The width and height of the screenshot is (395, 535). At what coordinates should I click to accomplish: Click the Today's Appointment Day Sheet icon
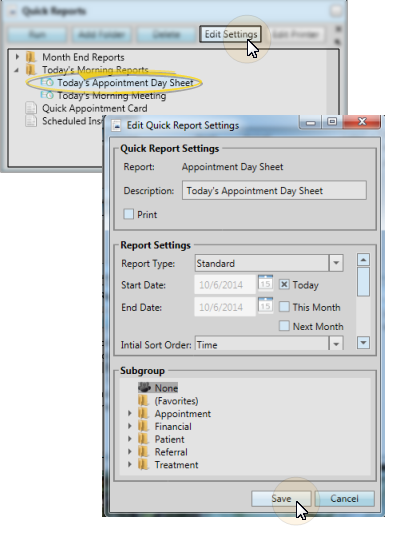[47, 82]
